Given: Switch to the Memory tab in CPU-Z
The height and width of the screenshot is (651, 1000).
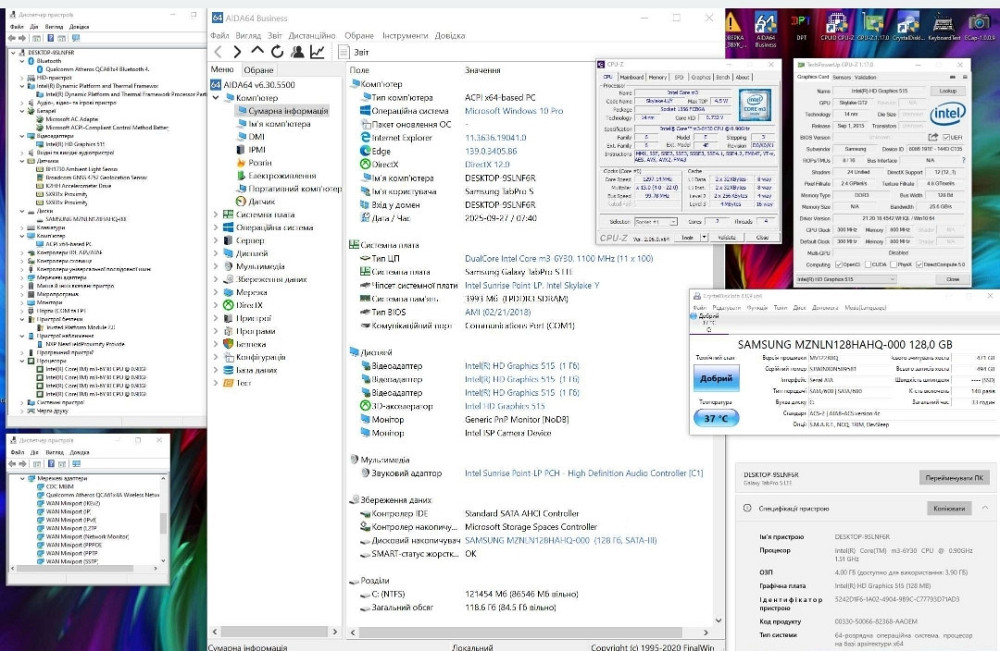Looking at the screenshot, I should click(657, 77).
